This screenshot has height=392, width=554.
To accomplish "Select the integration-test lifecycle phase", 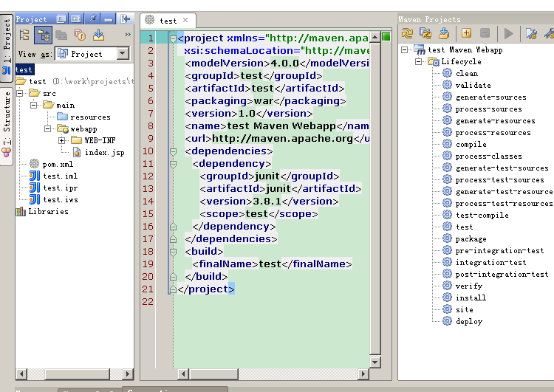I will click(484, 262).
